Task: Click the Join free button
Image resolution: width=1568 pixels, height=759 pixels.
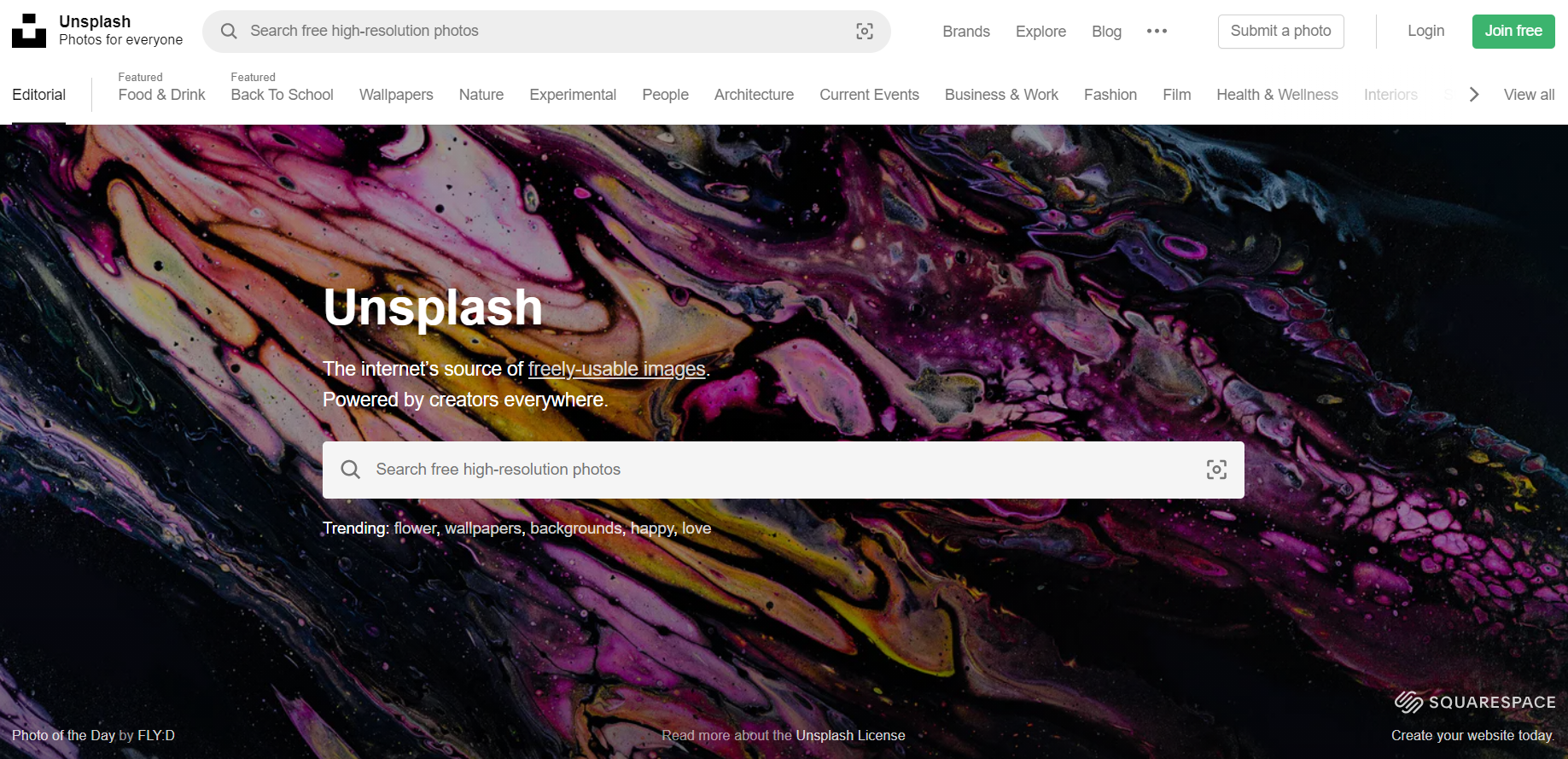Action: [x=1513, y=32]
